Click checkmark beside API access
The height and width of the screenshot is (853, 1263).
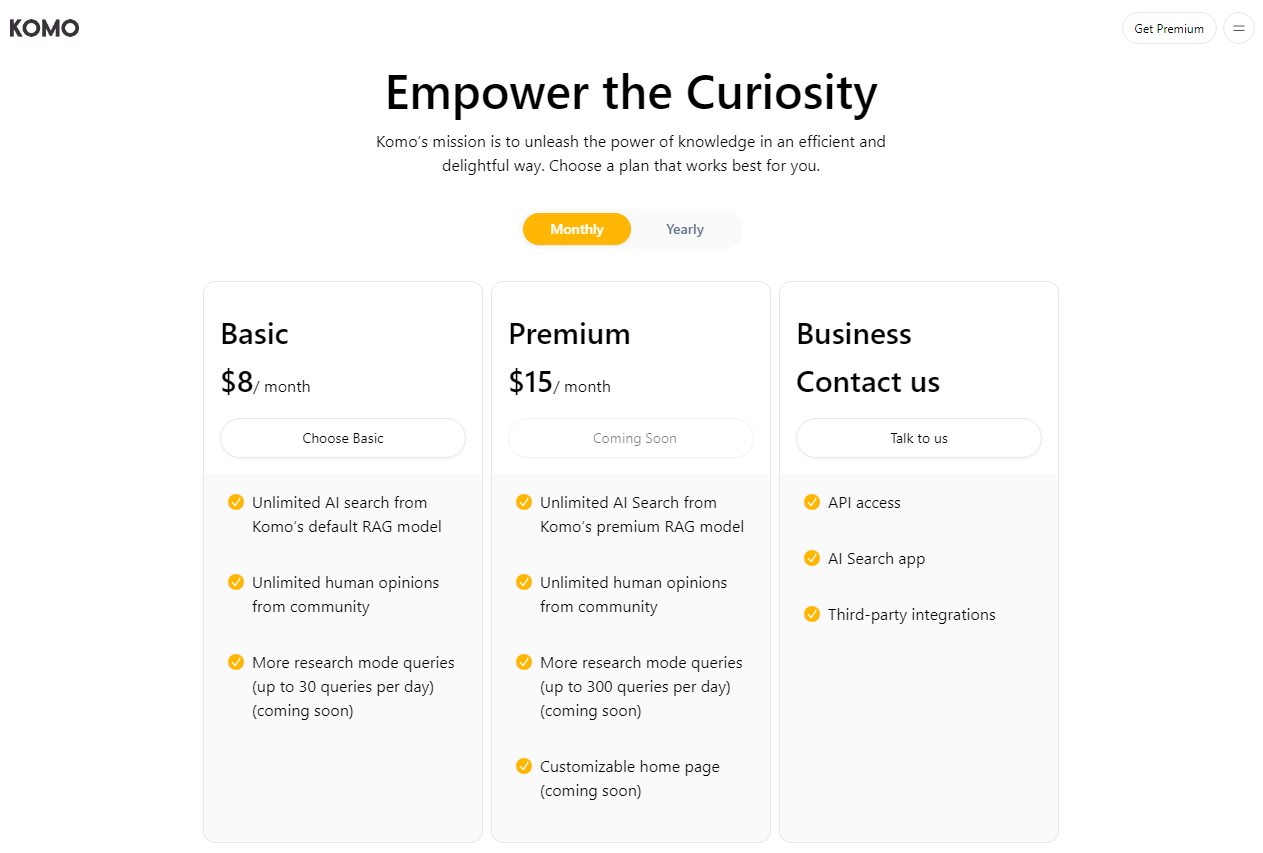[812, 502]
